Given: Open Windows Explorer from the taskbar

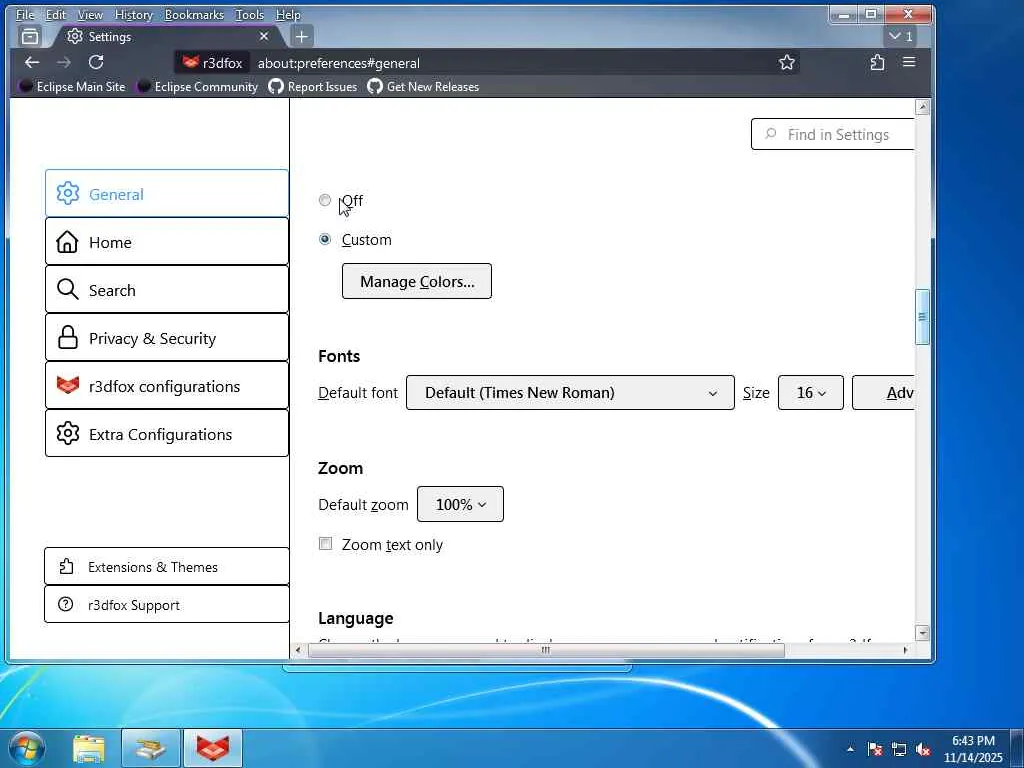Looking at the screenshot, I should point(89,748).
